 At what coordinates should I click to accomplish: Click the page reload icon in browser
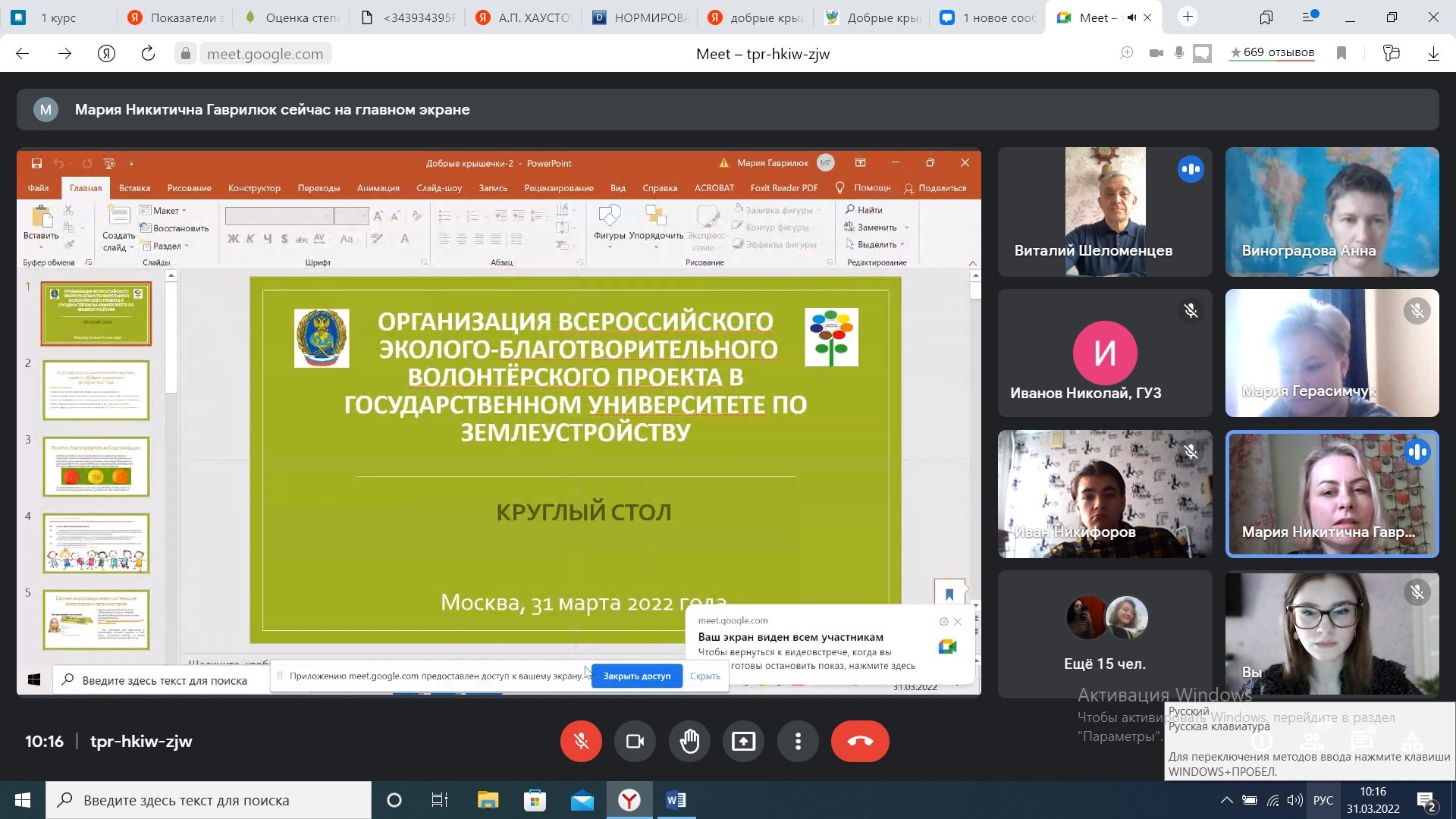(148, 53)
